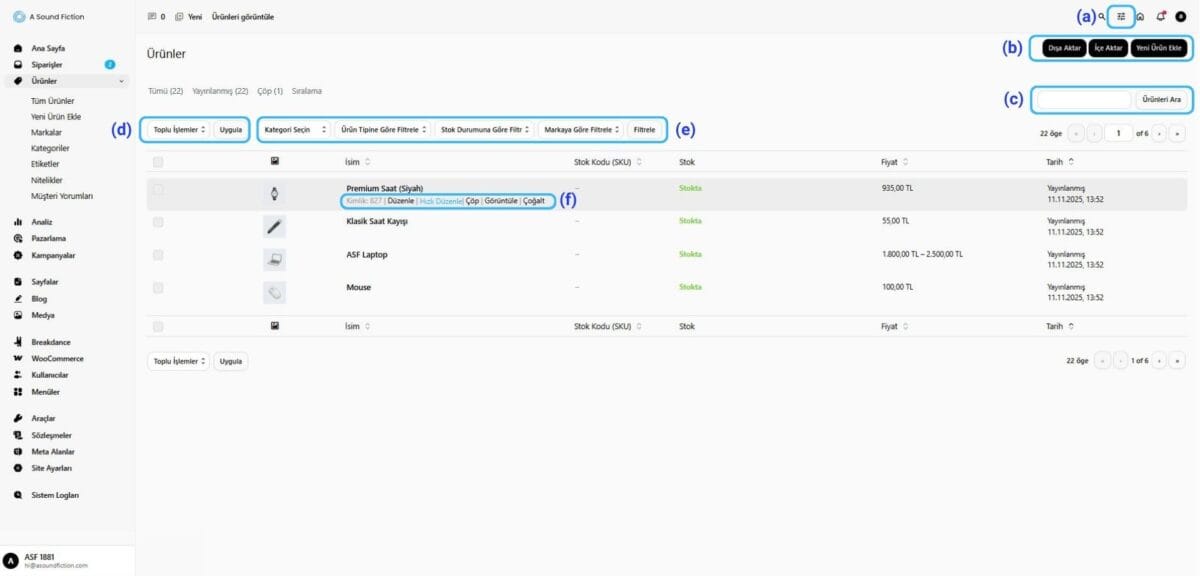Expand the top Toplu İşlemler dropdown
The width and height of the screenshot is (1200, 576).
click(178, 129)
